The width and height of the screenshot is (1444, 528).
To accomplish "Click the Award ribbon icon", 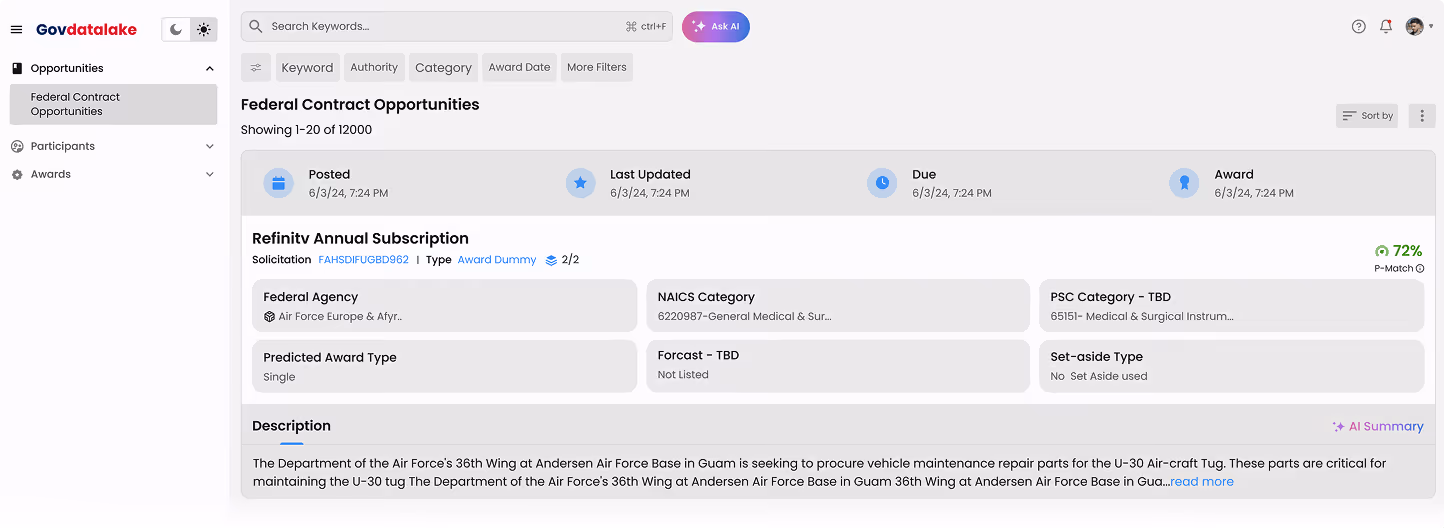I will point(1184,183).
